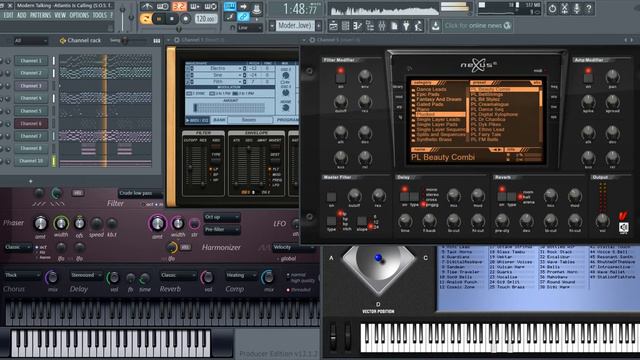Viewport: 640px width, 360px height.
Task: Click the Channel rack step/graph editor icon
Action: (157, 40)
